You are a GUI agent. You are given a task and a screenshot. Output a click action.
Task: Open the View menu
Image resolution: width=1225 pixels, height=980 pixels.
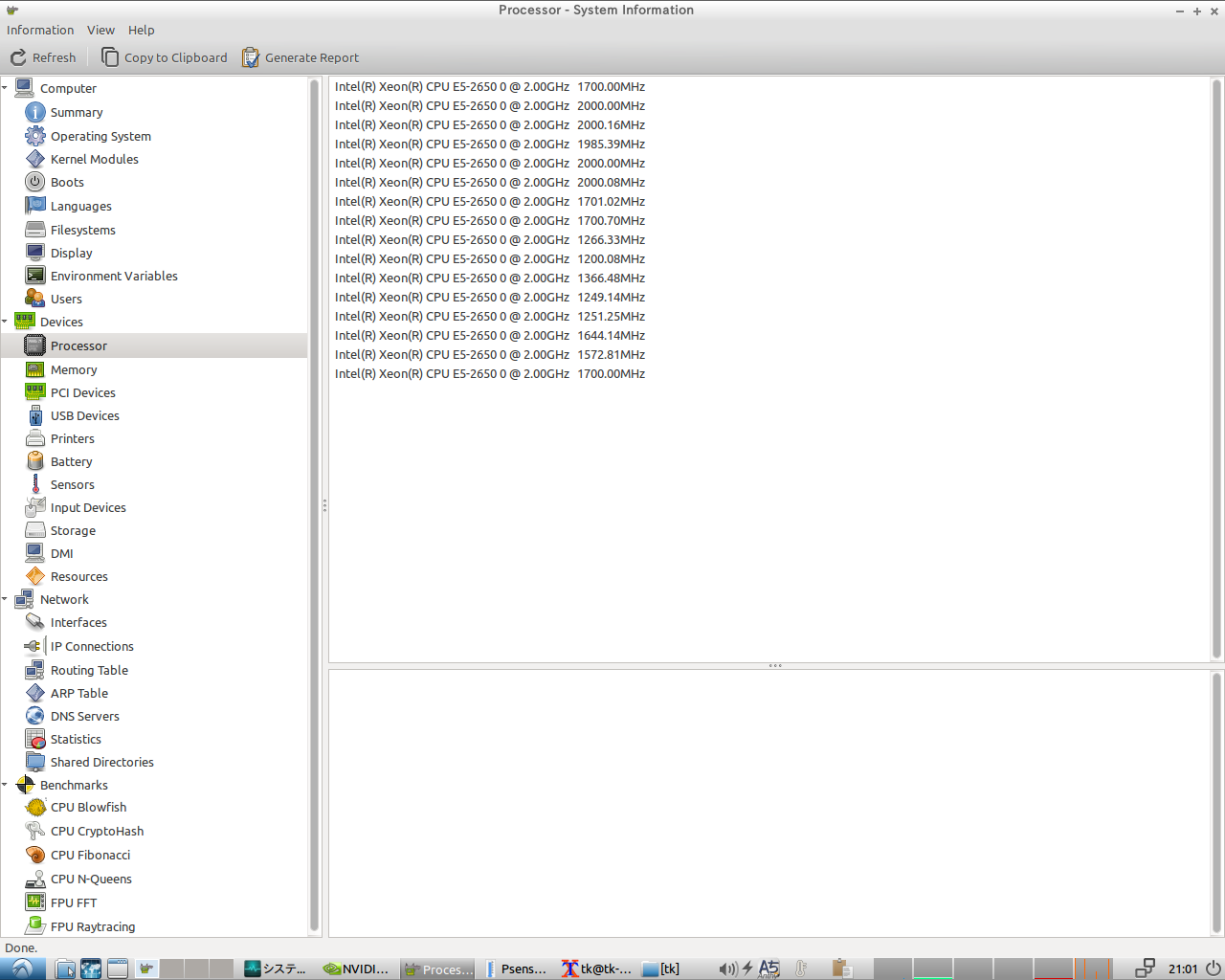pos(100,30)
